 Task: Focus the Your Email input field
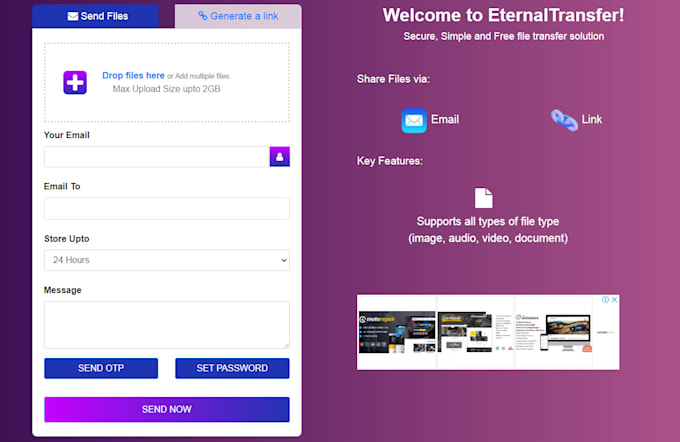click(157, 157)
